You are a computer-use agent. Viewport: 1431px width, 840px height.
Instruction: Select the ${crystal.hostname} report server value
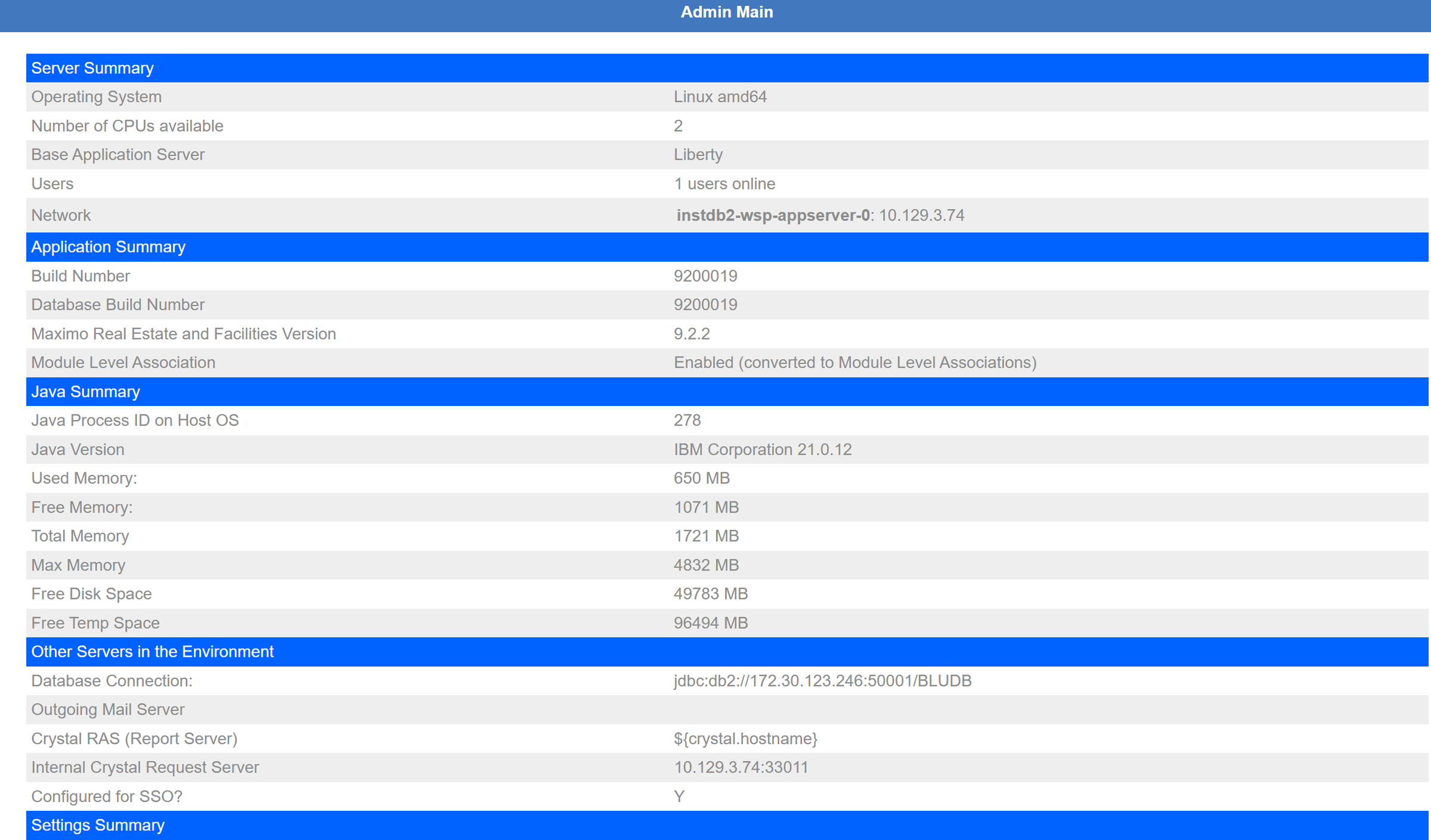745,739
